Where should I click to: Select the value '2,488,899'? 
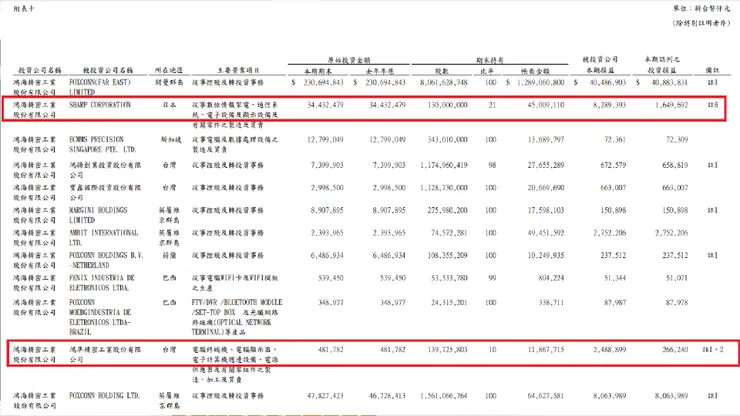pos(610,350)
